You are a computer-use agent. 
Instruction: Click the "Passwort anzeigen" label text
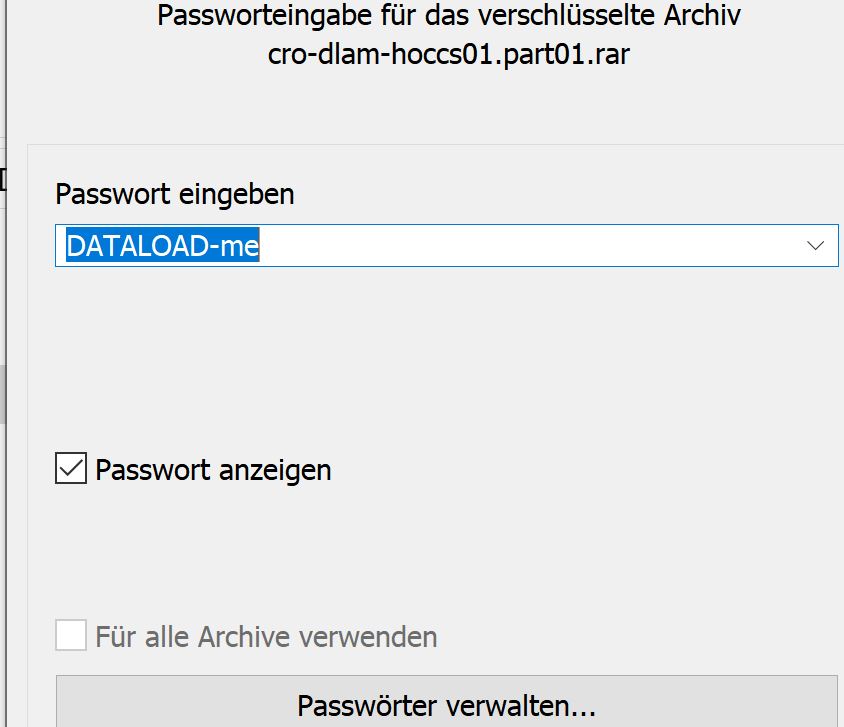pos(213,469)
